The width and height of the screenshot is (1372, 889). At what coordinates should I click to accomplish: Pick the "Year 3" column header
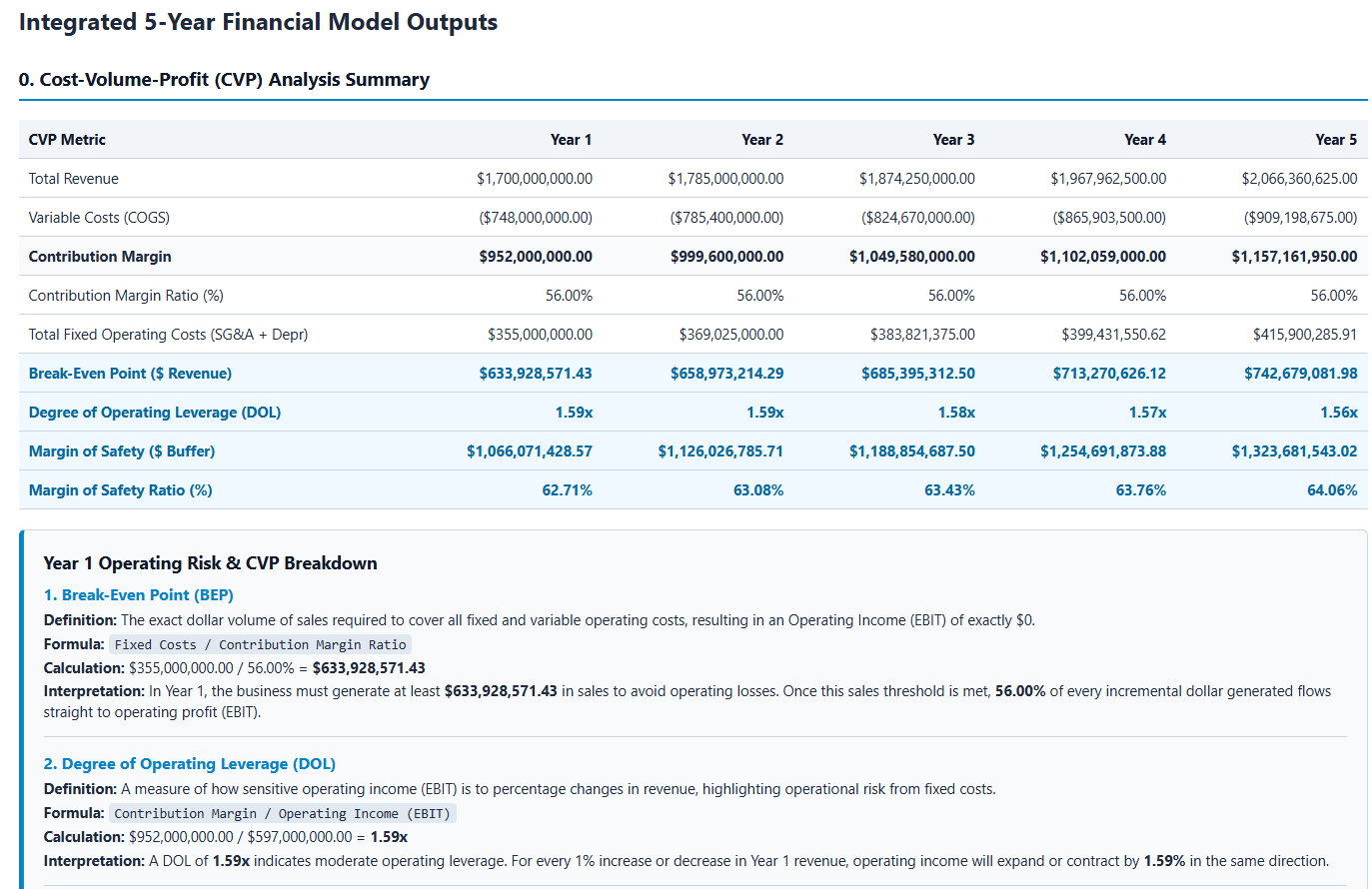[953, 140]
